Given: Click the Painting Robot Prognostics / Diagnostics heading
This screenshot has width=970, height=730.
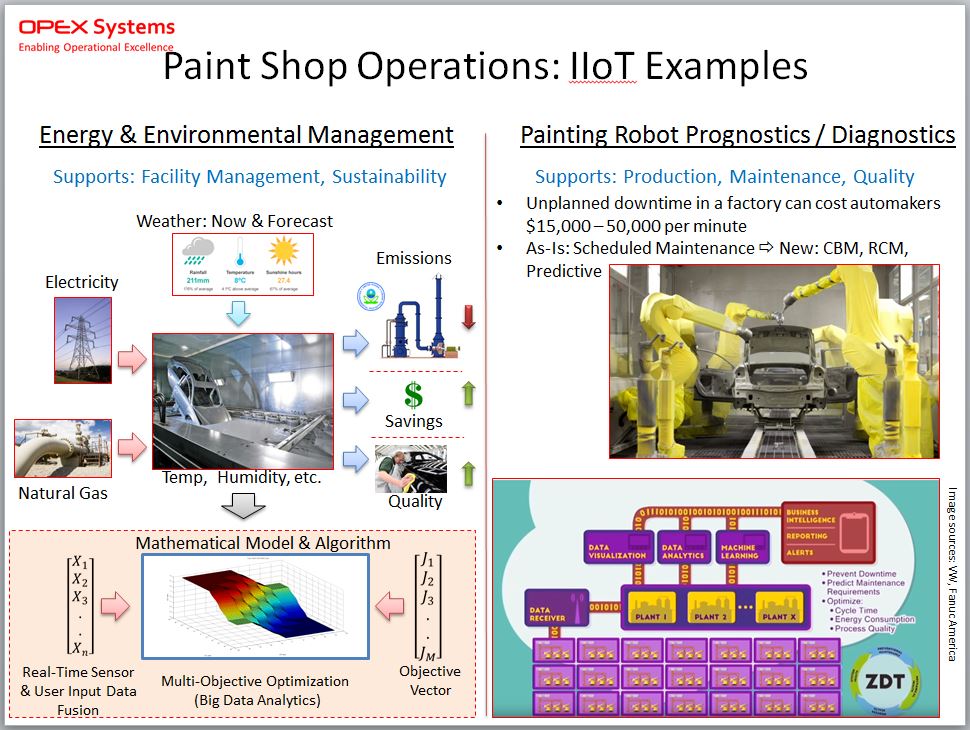Looking at the screenshot, I should [x=737, y=135].
